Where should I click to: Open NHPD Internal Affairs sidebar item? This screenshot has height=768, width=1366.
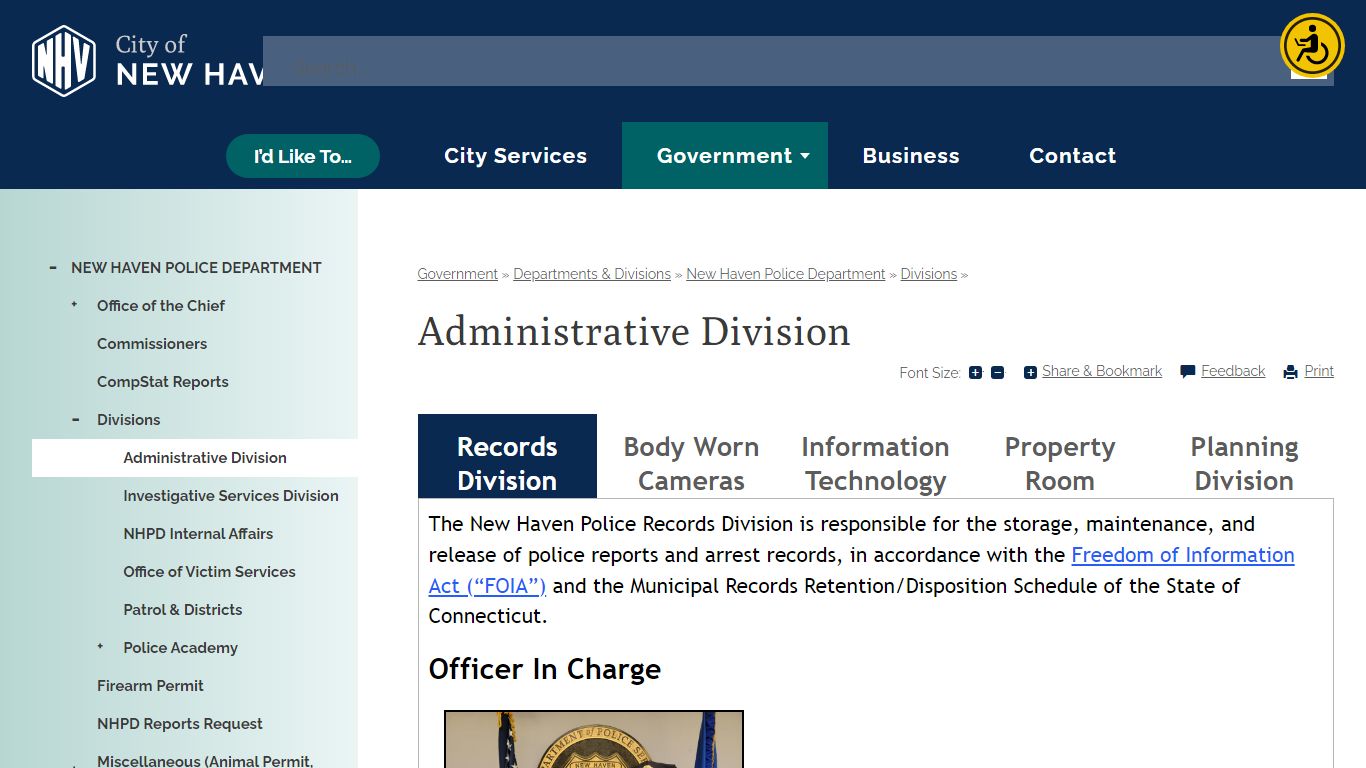(x=198, y=534)
